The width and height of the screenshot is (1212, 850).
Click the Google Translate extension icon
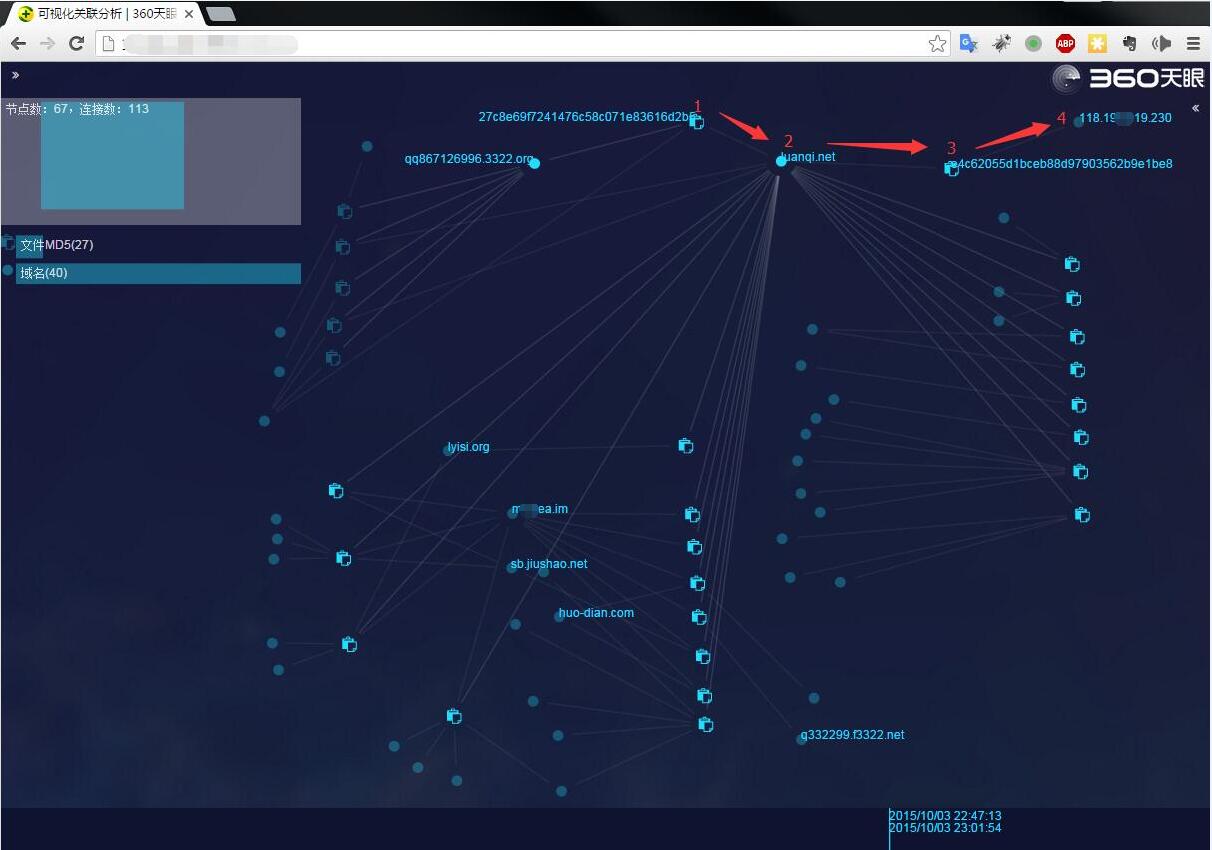[968, 43]
